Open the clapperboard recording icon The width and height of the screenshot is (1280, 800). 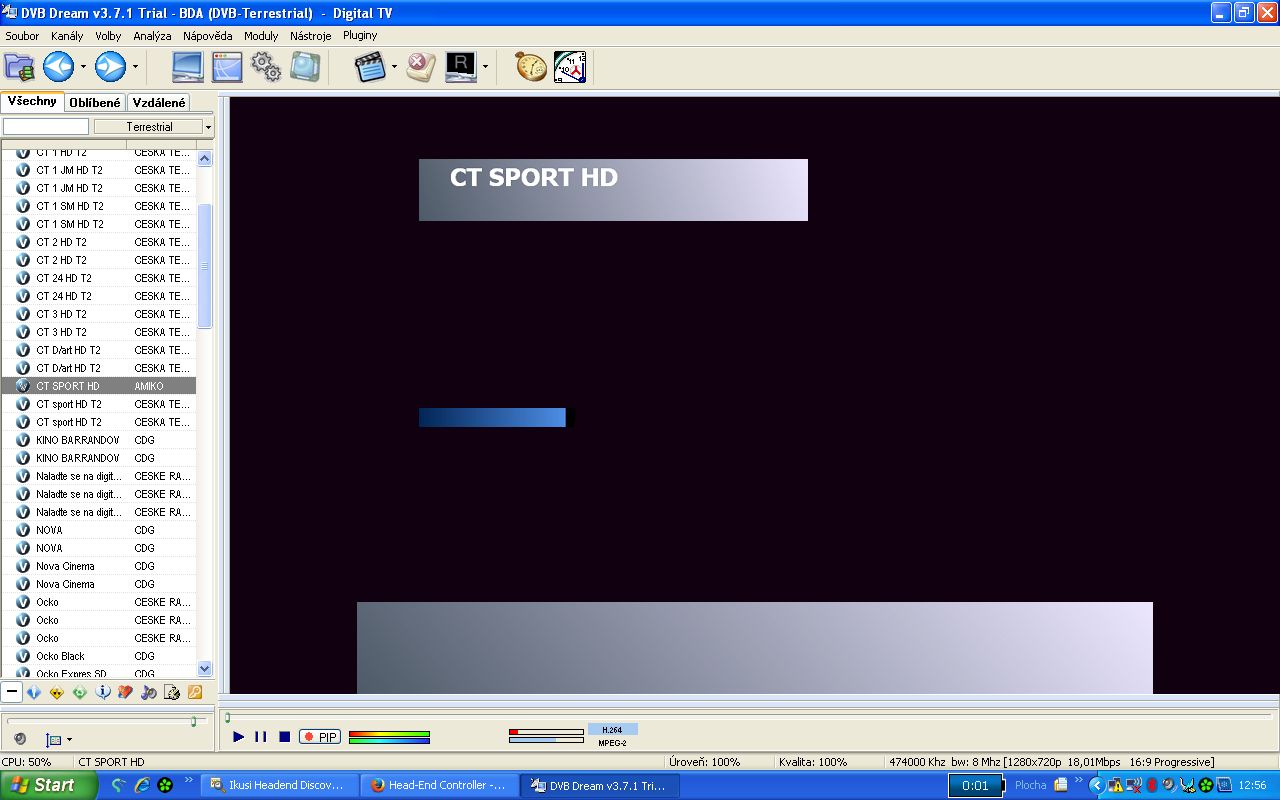click(369, 67)
